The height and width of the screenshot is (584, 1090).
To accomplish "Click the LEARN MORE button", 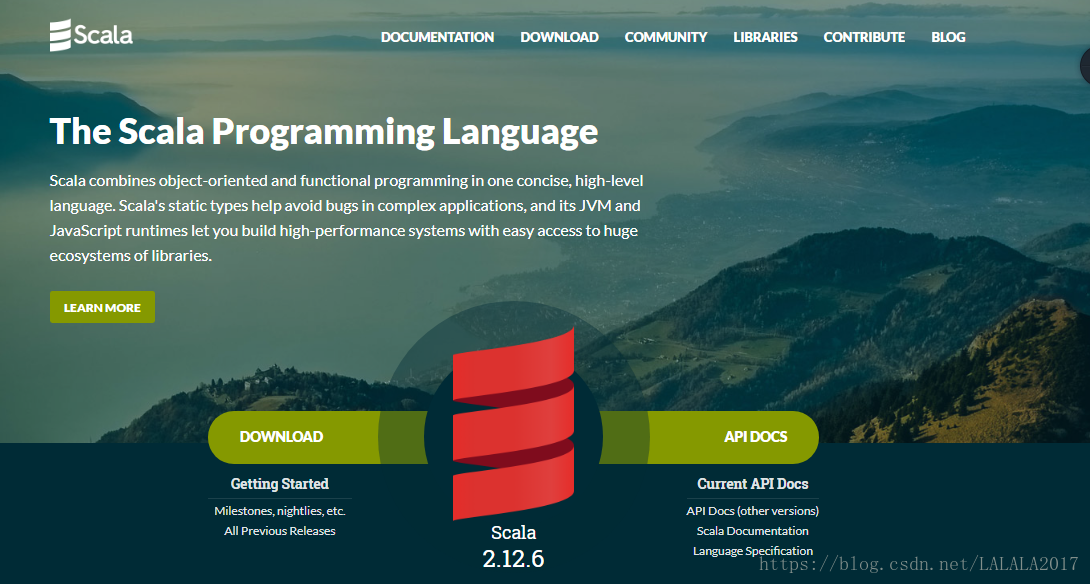I will [x=102, y=307].
